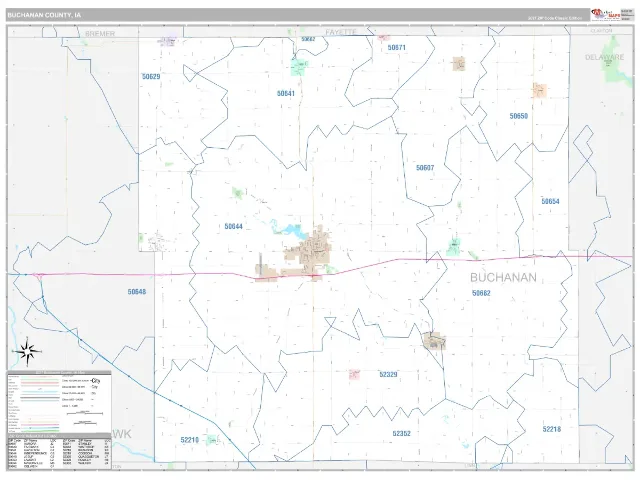
Task: Click the BUCHANAN COUNTY, IA title
Action: pyautogui.click(x=44, y=15)
